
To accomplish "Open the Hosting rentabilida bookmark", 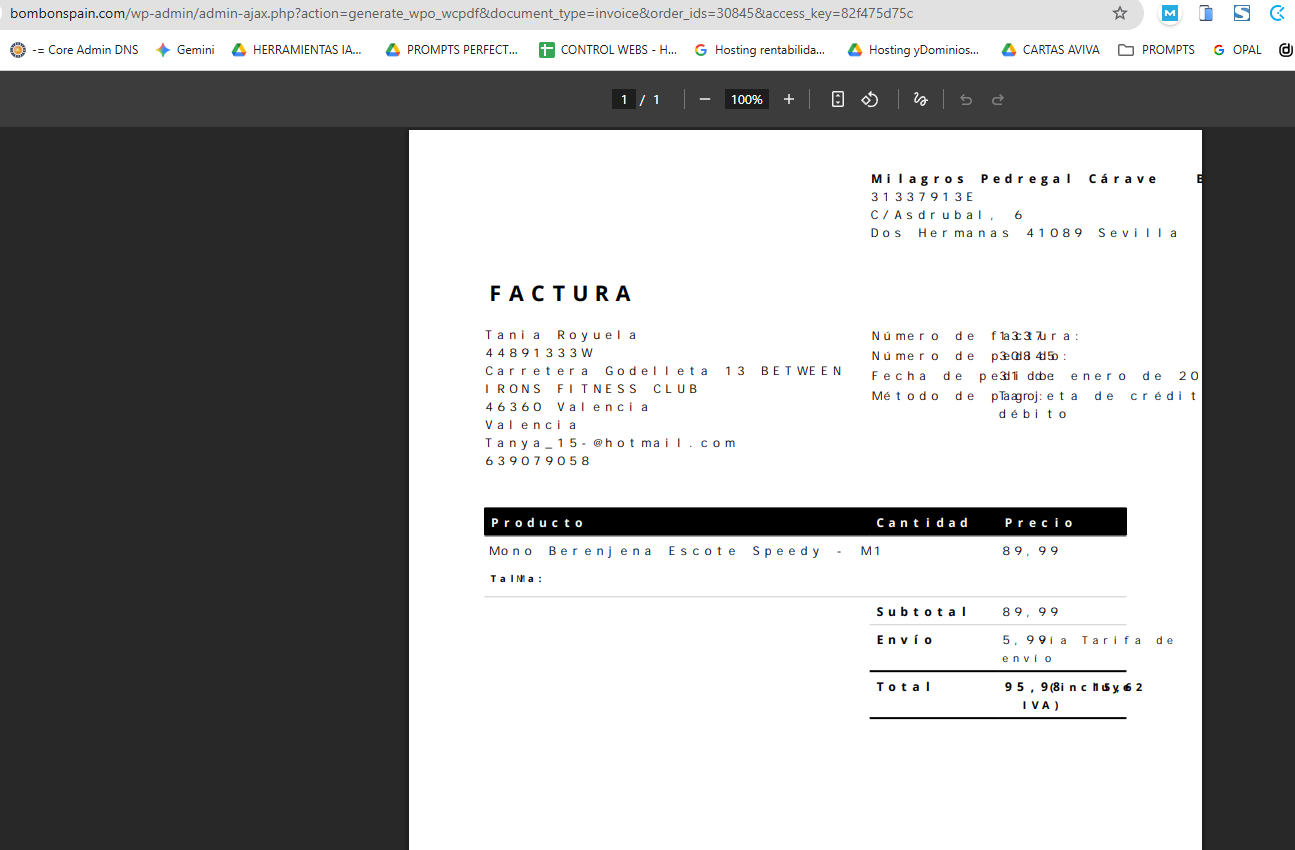I will point(760,49).
